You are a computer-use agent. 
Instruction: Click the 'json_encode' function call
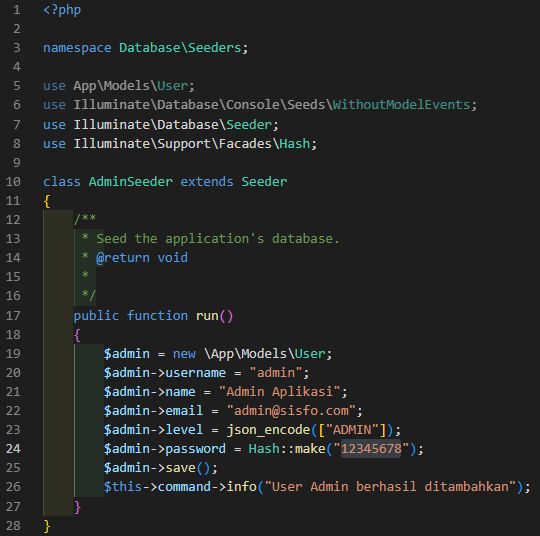tap(268, 430)
